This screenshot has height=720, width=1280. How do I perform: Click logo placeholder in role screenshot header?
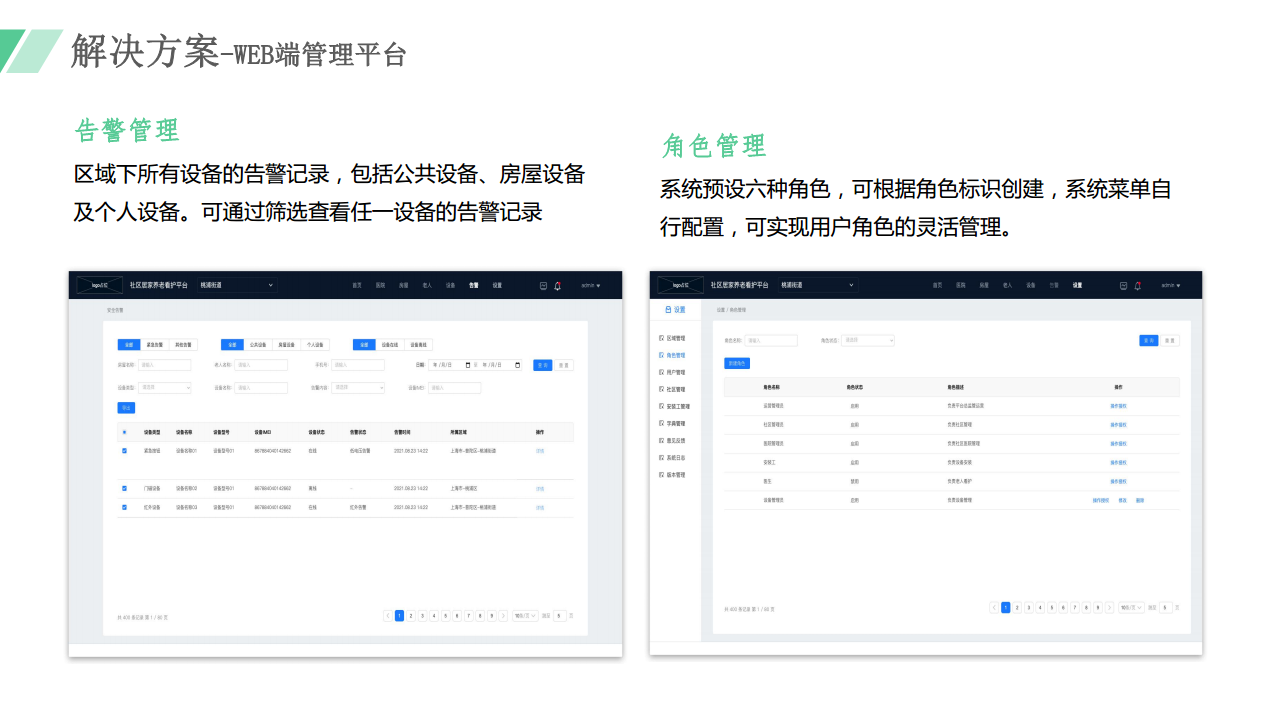coord(680,285)
